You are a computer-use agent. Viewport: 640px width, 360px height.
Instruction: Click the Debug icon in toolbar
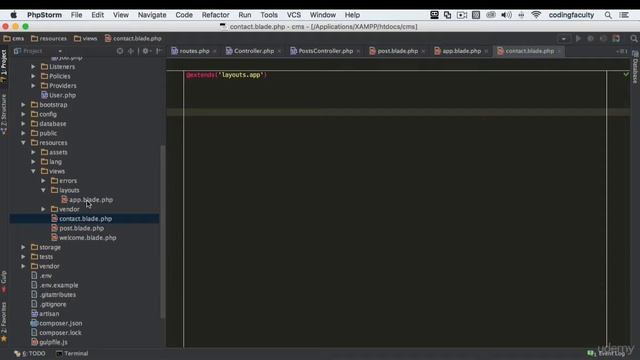tap(590, 39)
